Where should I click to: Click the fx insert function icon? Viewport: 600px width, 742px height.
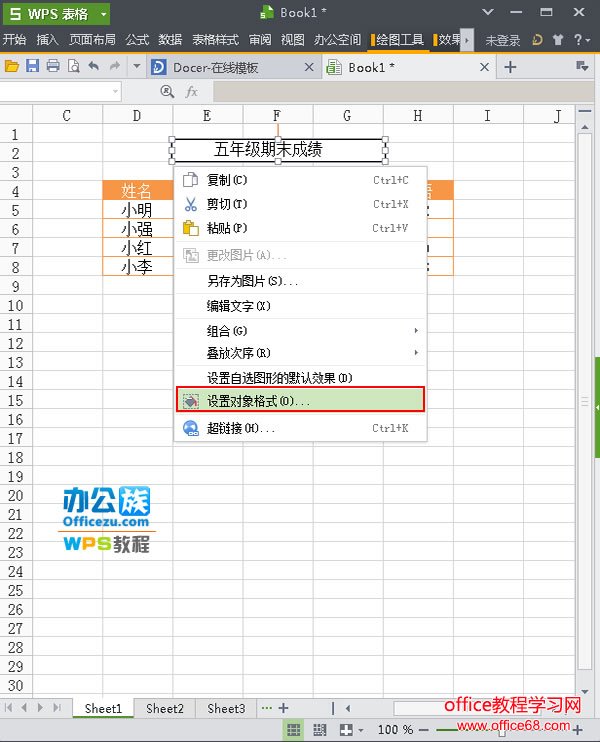(192, 91)
